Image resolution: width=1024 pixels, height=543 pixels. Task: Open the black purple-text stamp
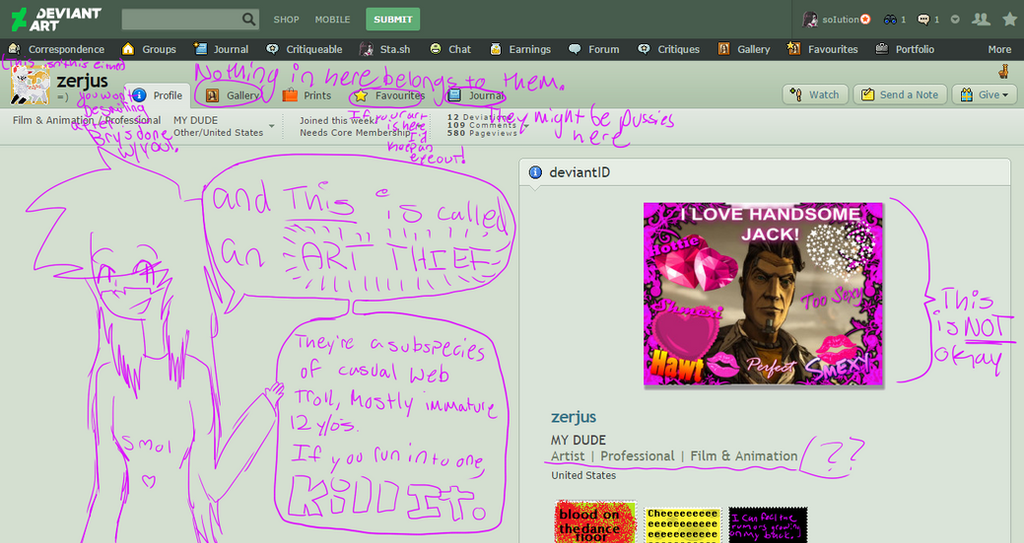point(768,525)
